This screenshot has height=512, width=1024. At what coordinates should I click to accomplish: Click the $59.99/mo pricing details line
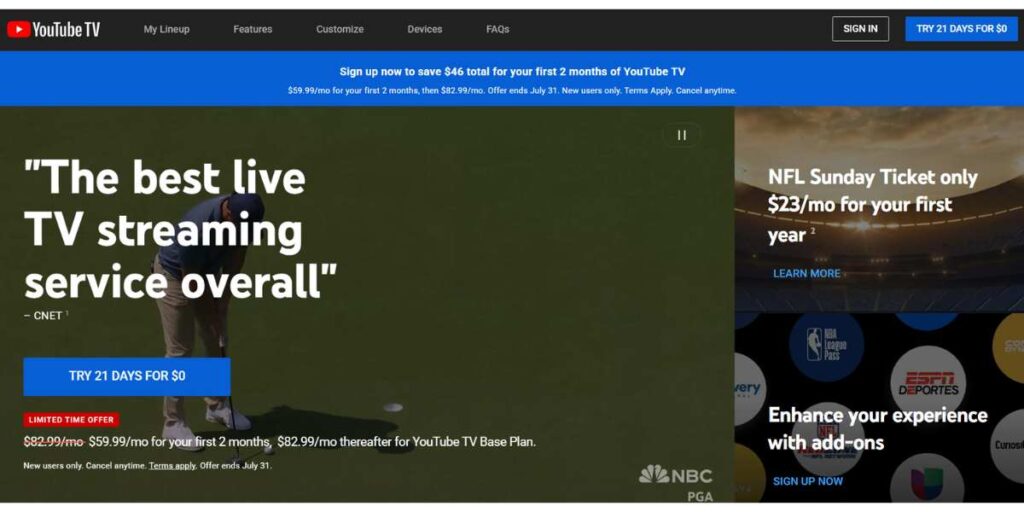point(280,441)
